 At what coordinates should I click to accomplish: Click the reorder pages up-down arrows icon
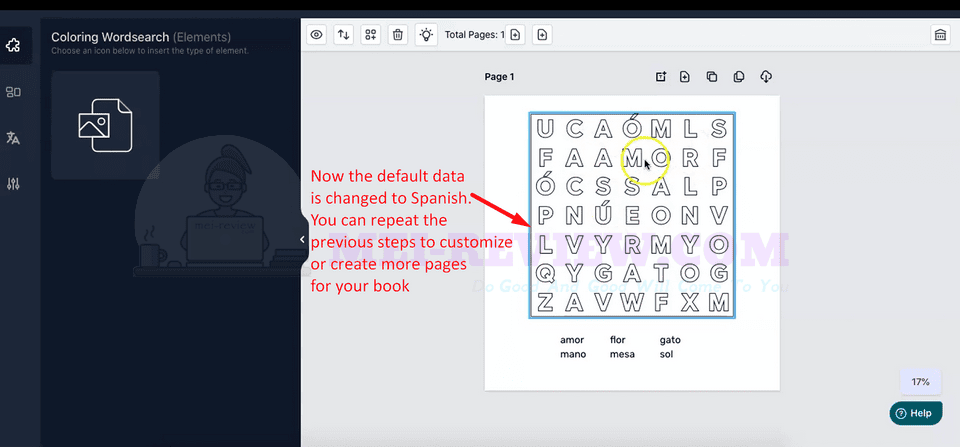point(343,35)
